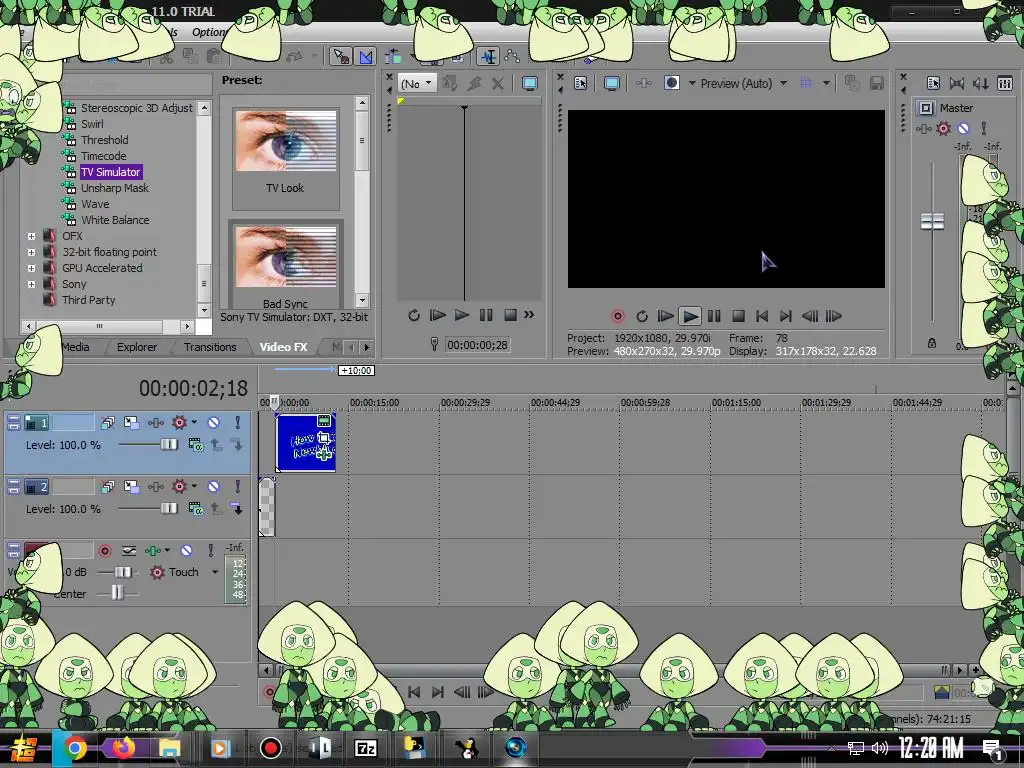Click Record in the preview transport
This screenshot has width=1024, height=768.
617,317
